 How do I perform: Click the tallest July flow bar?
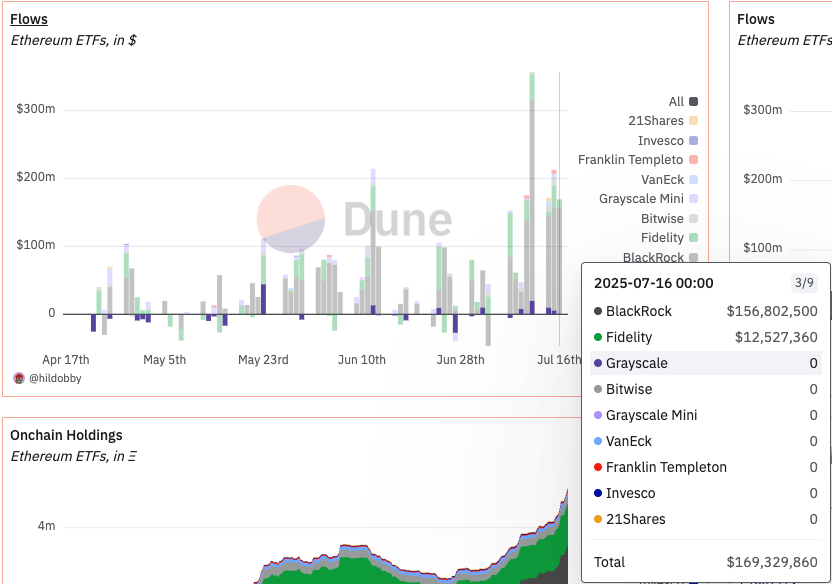tap(532, 193)
